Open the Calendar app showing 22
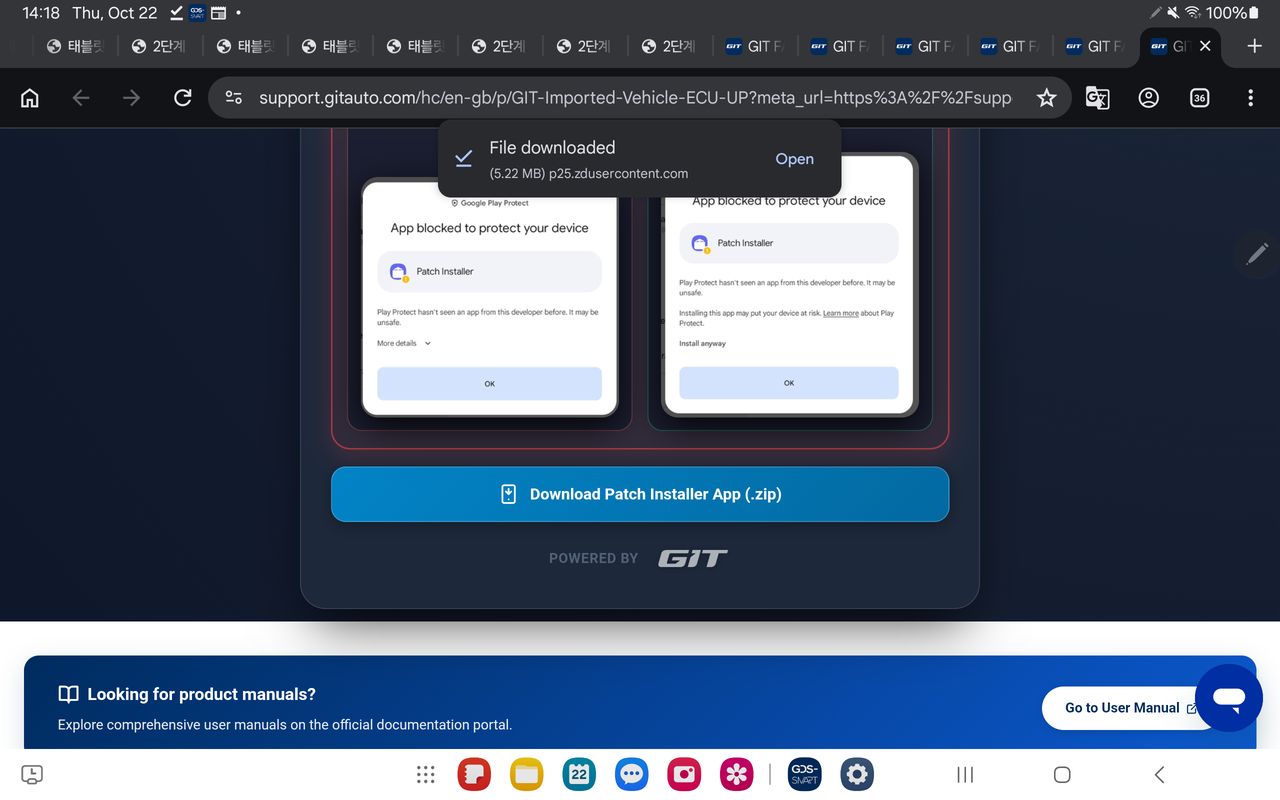 point(579,774)
